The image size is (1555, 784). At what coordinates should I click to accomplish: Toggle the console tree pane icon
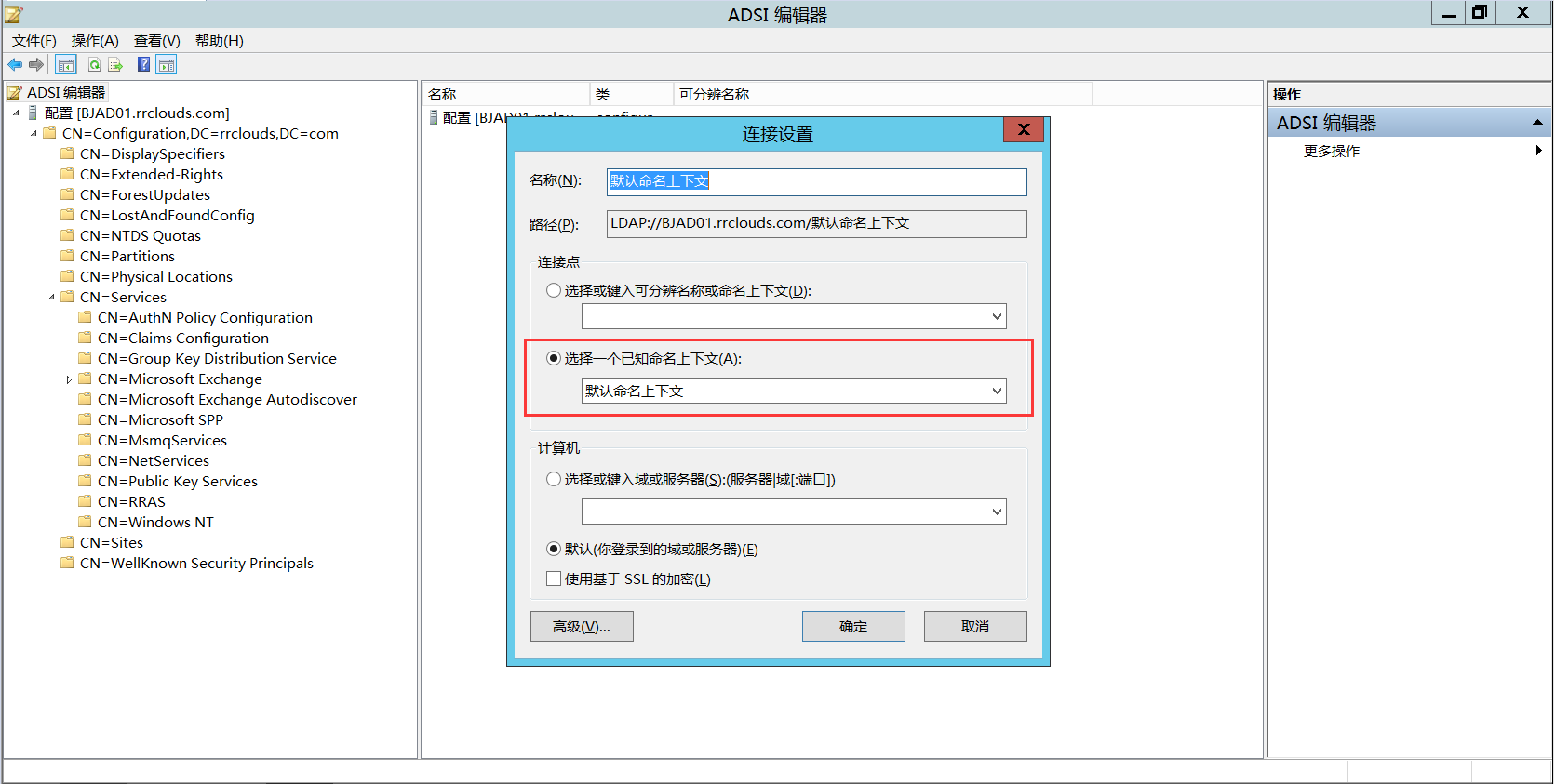coord(65,64)
